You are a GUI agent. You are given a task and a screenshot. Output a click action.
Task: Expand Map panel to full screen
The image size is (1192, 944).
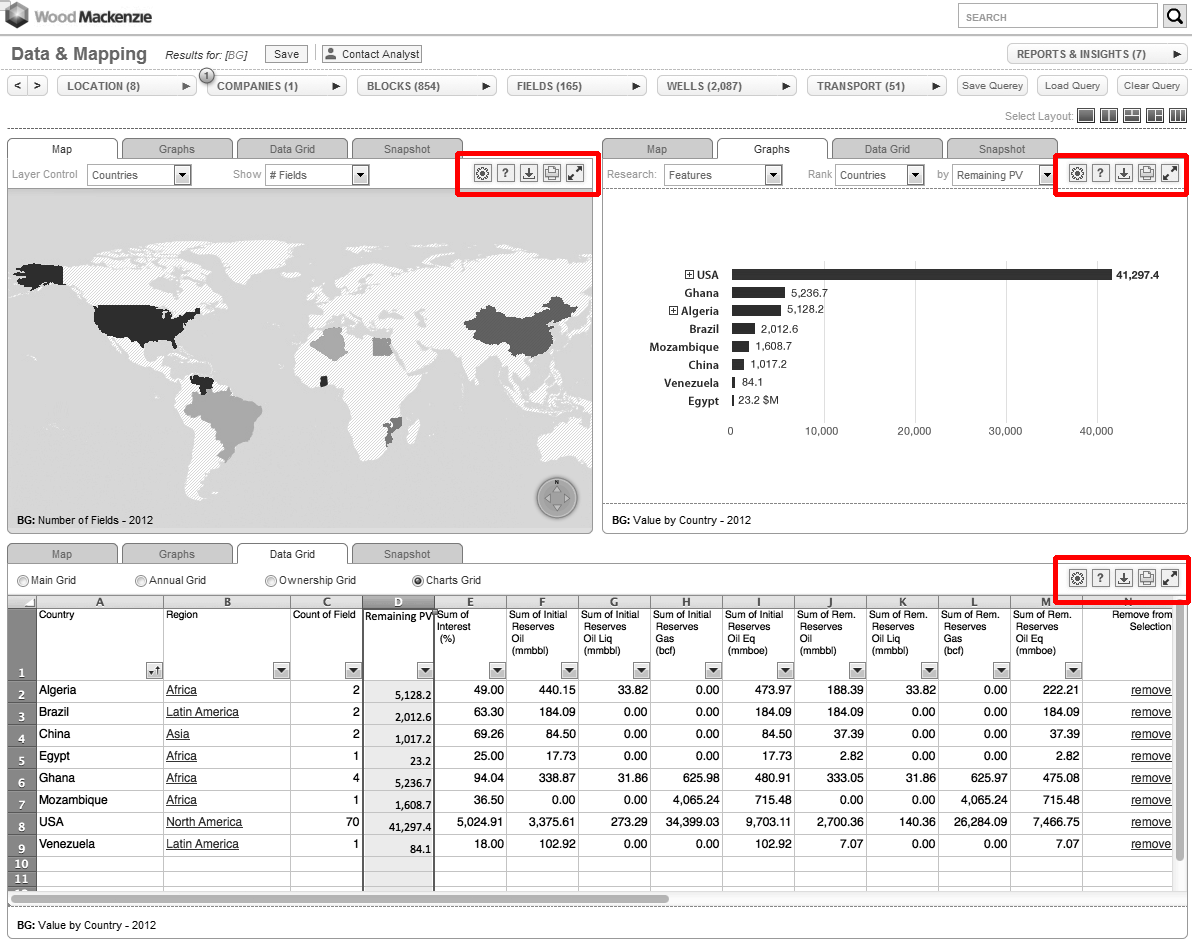576,173
